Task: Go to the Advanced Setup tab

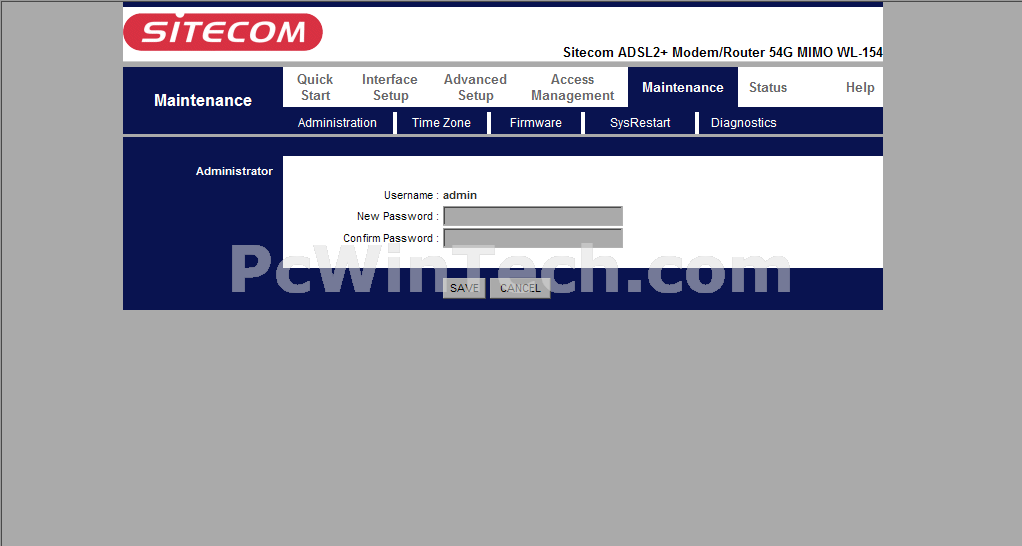Action: pyautogui.click(x=475, y=87)
